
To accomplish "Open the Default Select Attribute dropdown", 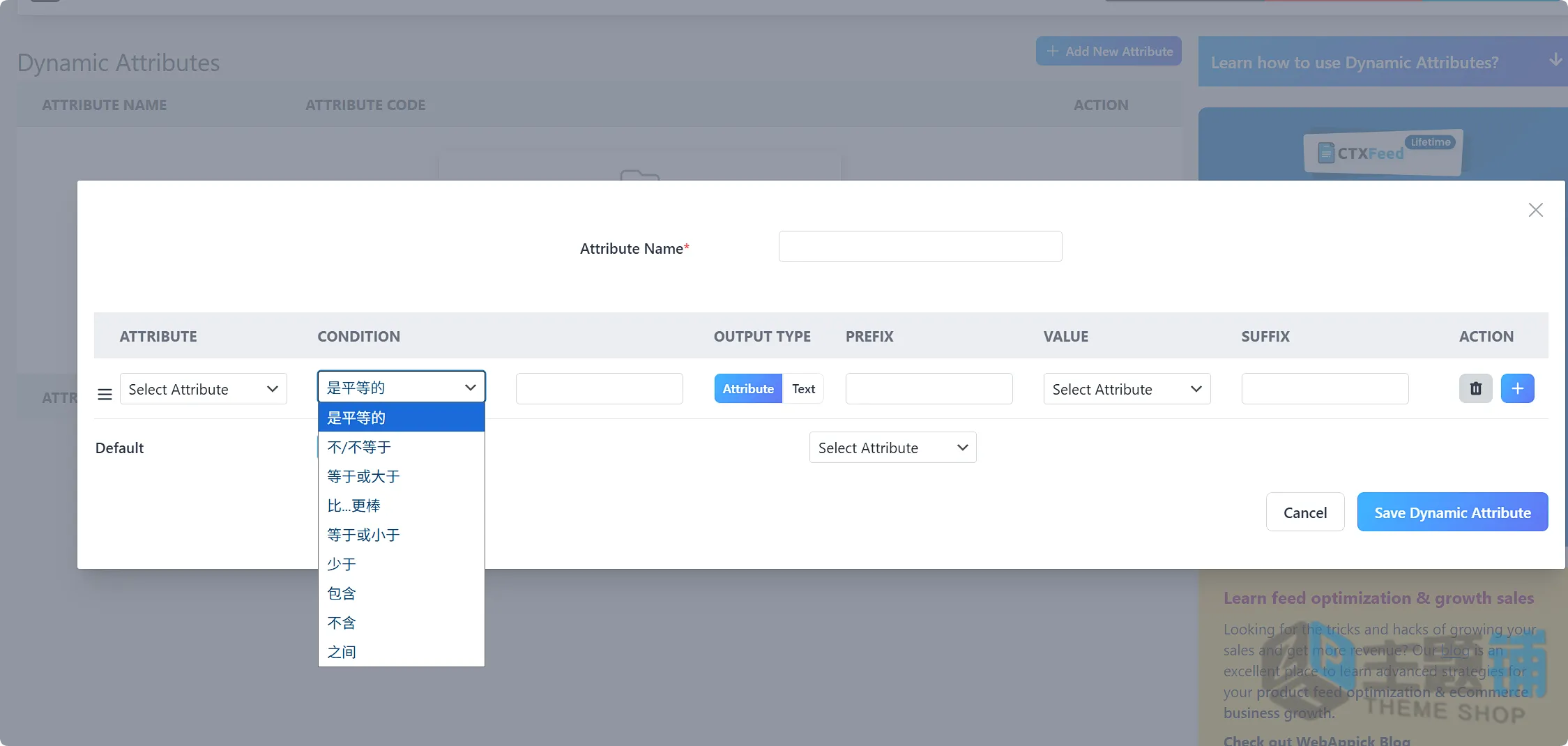I will tap(892, 448).
